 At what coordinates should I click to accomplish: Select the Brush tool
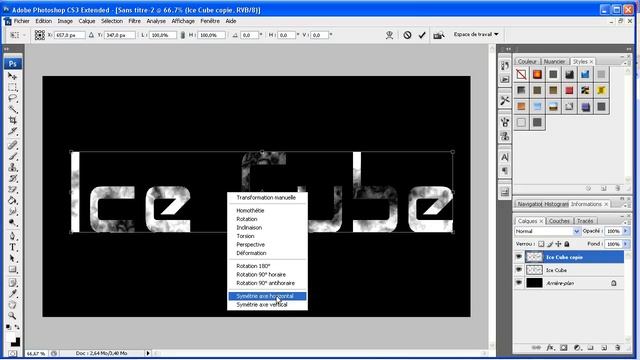pos(13,156)
